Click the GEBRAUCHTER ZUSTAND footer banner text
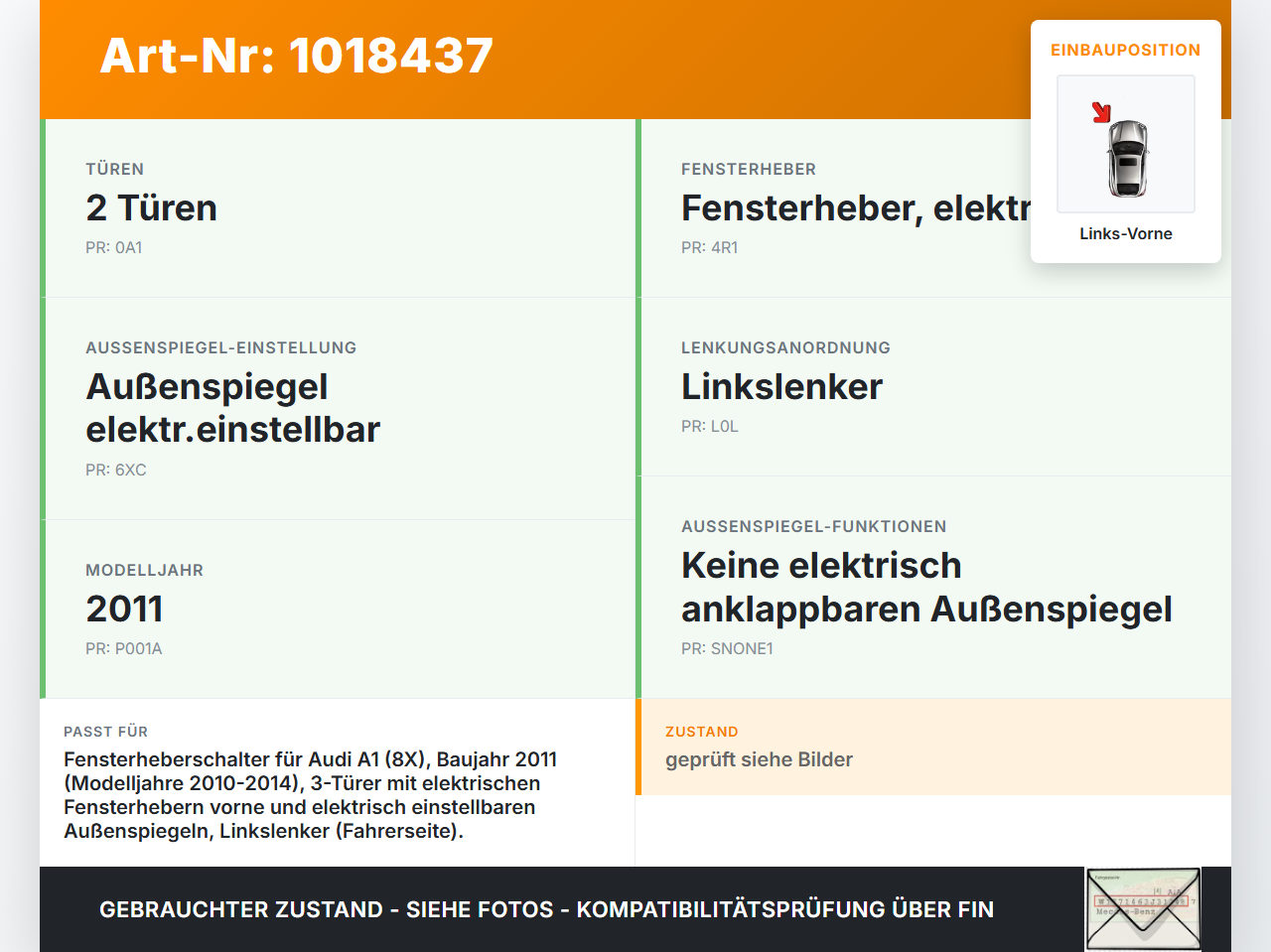This screenshot has height=952, width=1271. pyautogui.click(x=546, y=909)
